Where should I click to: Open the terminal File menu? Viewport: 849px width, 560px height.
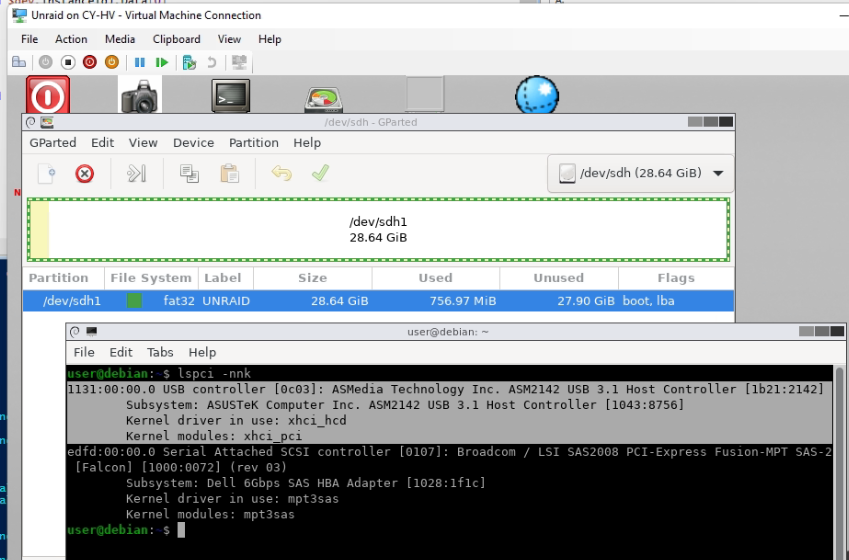click(84, 352)
